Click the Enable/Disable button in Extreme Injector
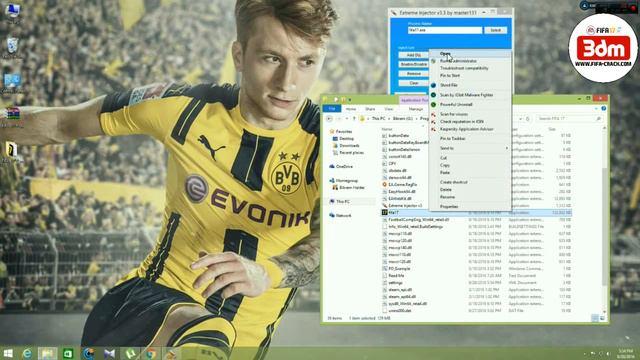The width and height of the screenshot is (640, 360). [x=413, y=64]
